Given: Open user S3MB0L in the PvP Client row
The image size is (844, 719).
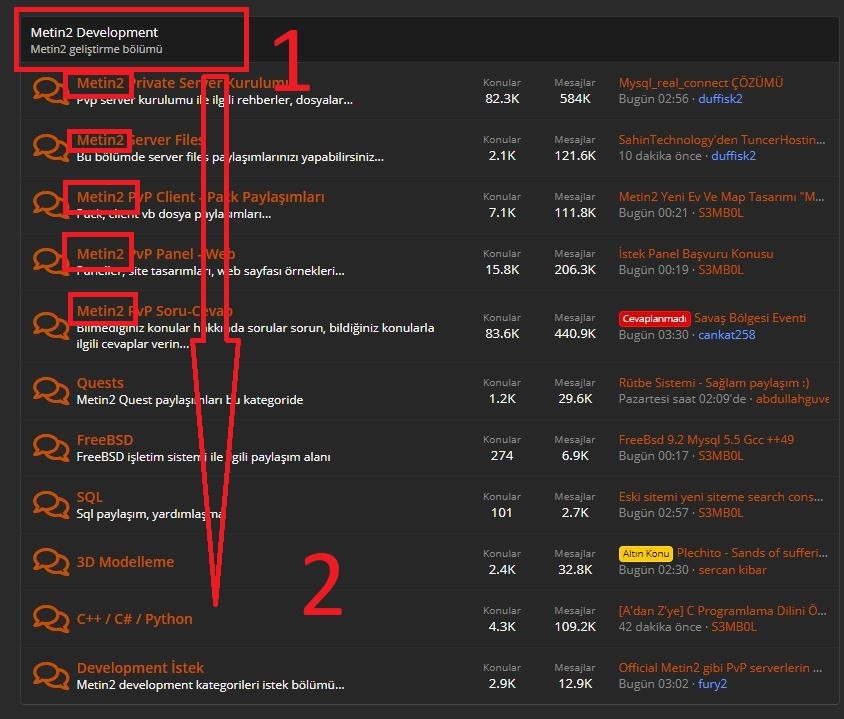Looking at the screenshot, I should coord(721,213).
